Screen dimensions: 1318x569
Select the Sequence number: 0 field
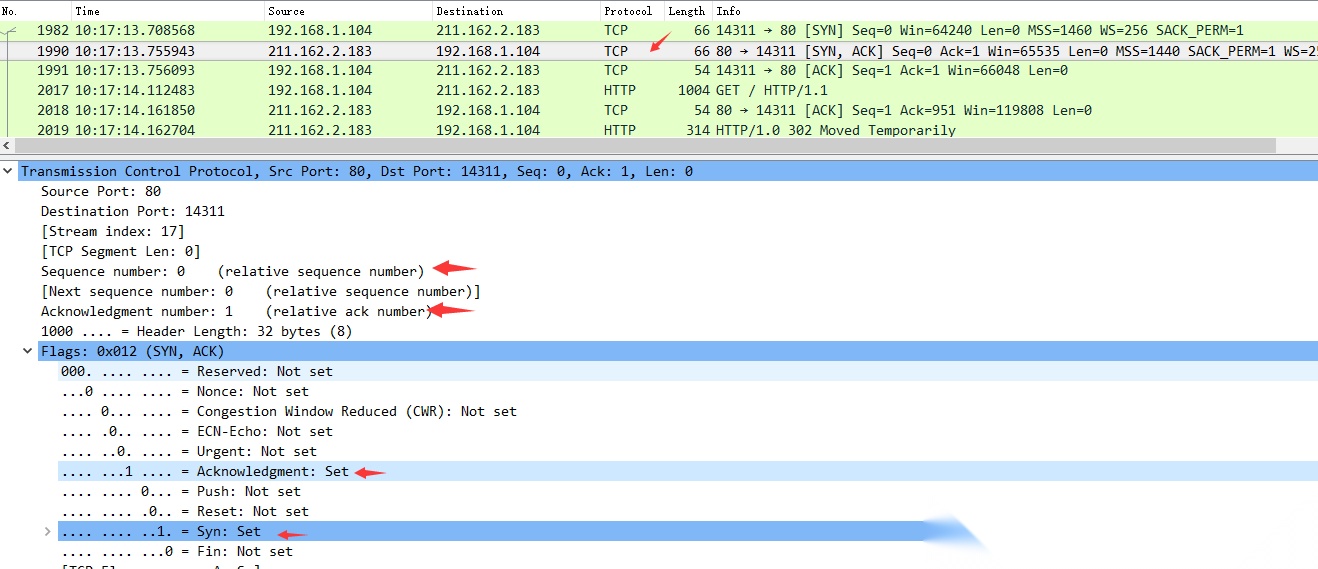(233, 271)
